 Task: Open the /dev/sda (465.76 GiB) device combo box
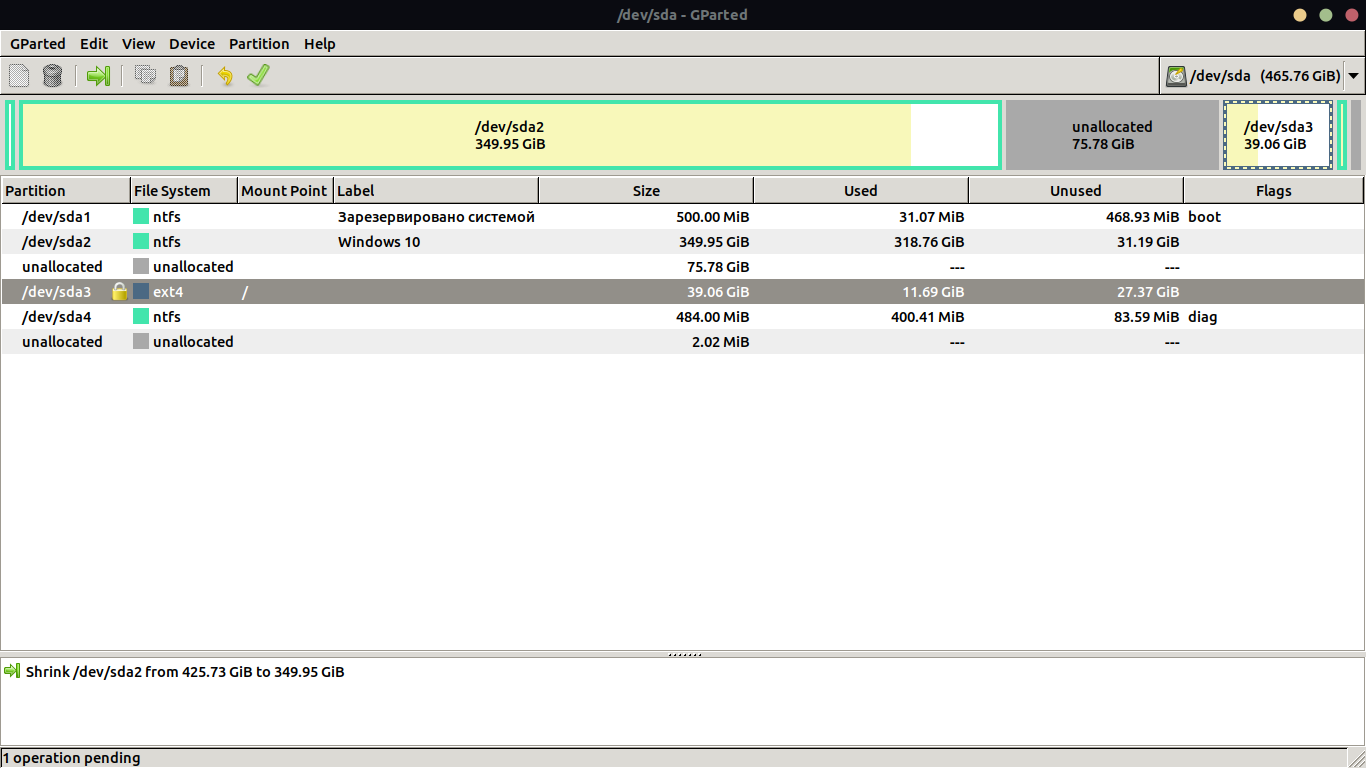pos(1262,76)
